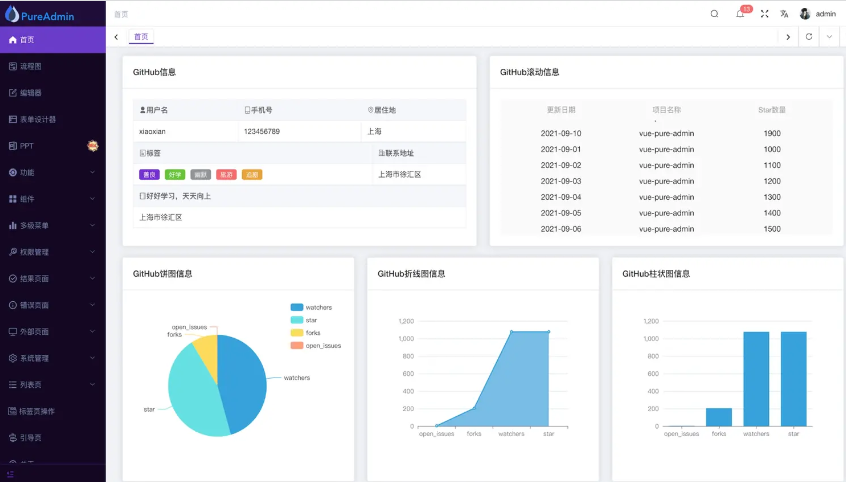This screenshot has width=846, height=482.
Task: Click the gray tag in the tags row
Action: click(201, 174)
